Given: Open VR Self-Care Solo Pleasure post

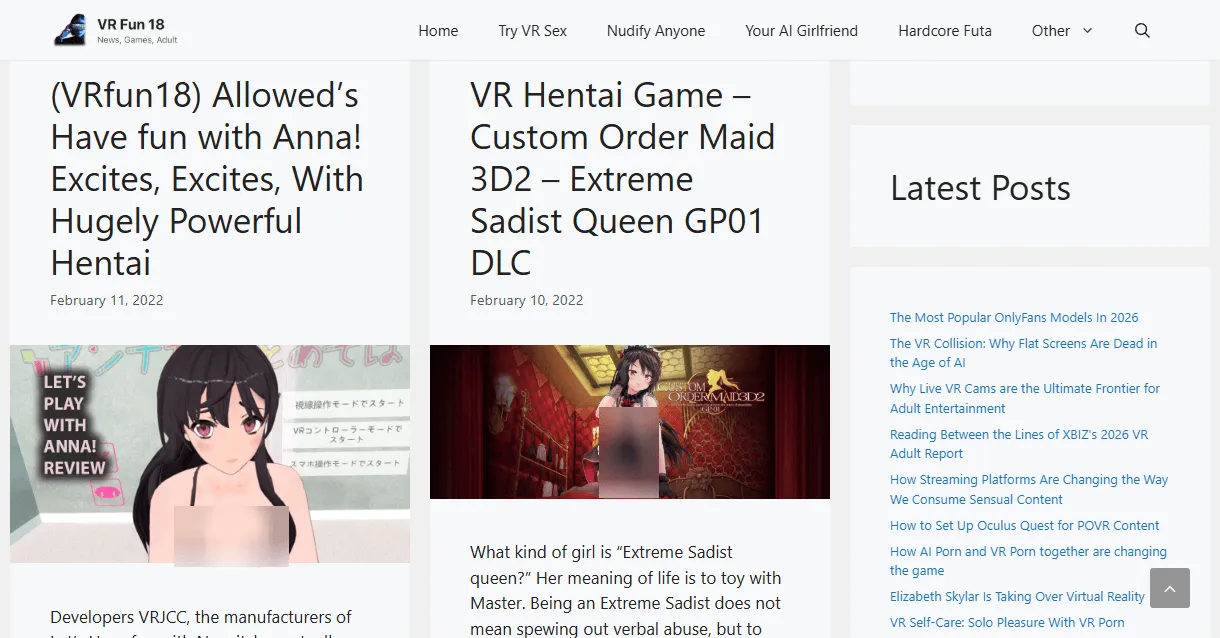Looking at the screenshot, I should pyautogui.click(x=1007, y=622).
